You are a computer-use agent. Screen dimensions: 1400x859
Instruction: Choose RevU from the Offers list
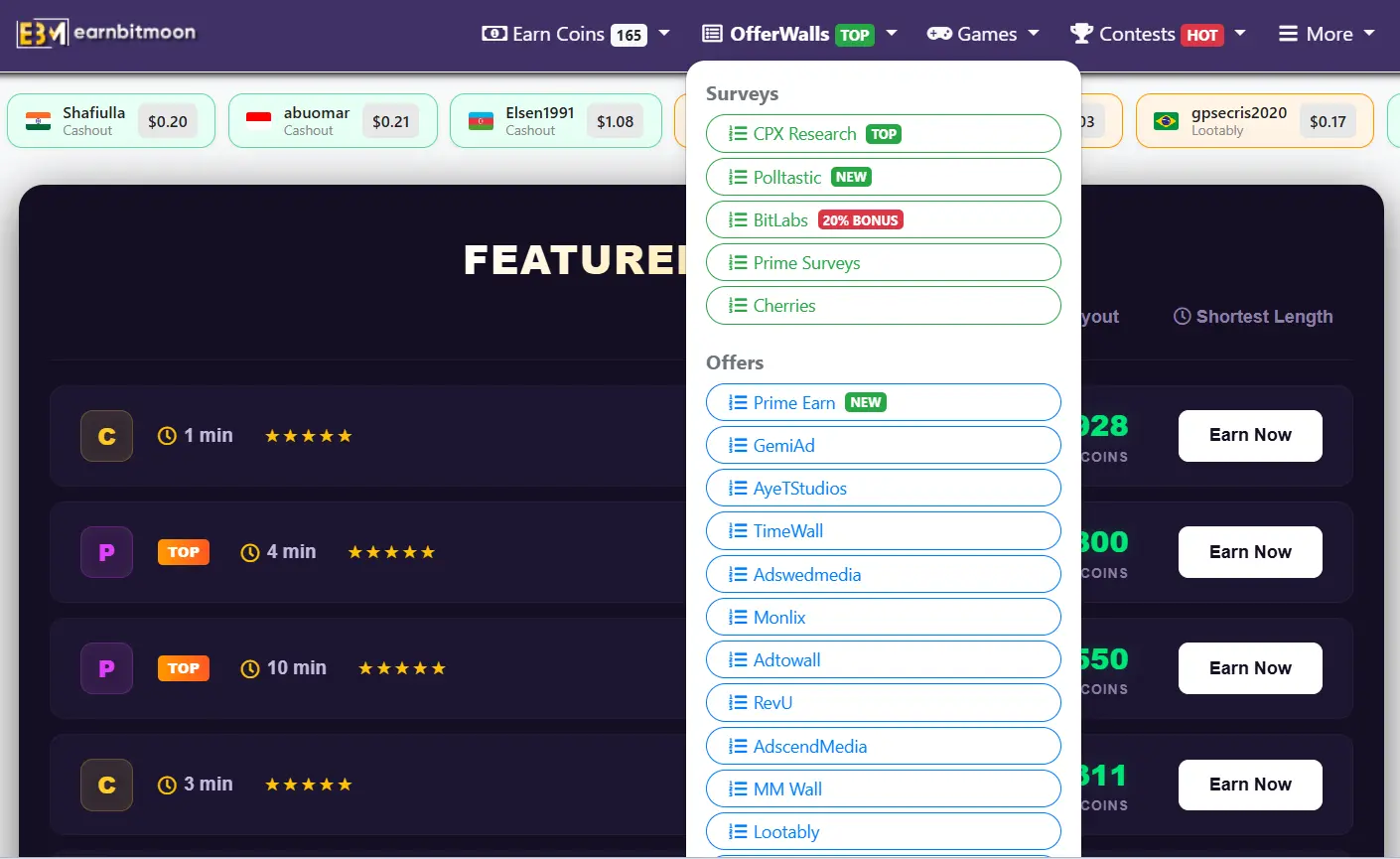(x=884, y=703)
